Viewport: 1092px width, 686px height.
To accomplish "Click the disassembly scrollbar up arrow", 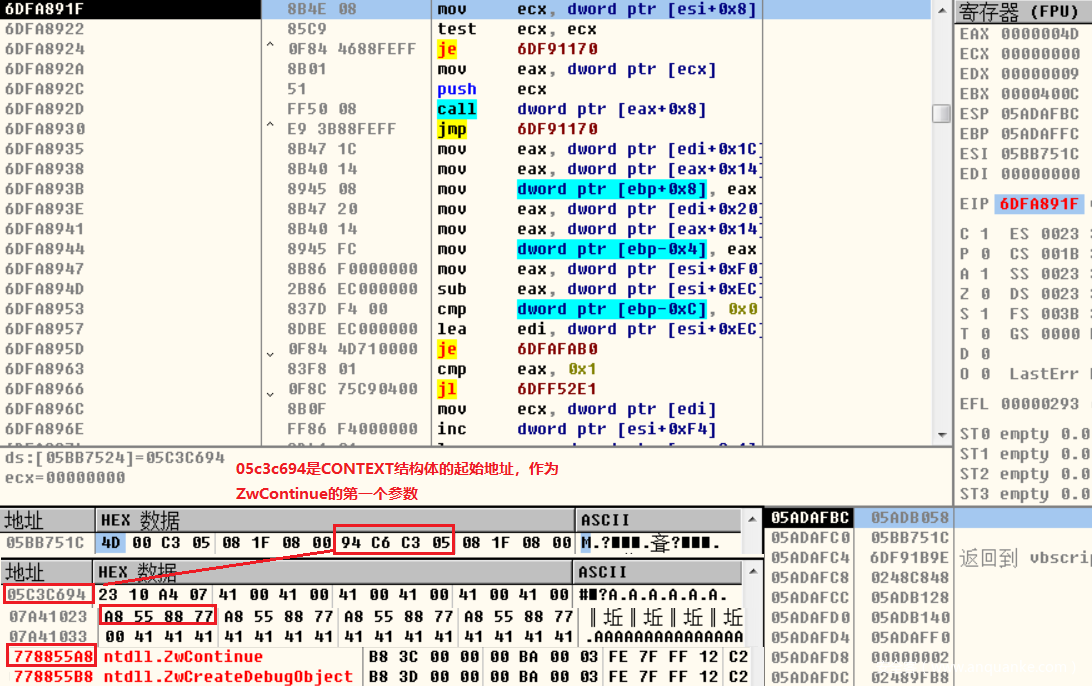I will pyautogui.click(x=941, y=10).
